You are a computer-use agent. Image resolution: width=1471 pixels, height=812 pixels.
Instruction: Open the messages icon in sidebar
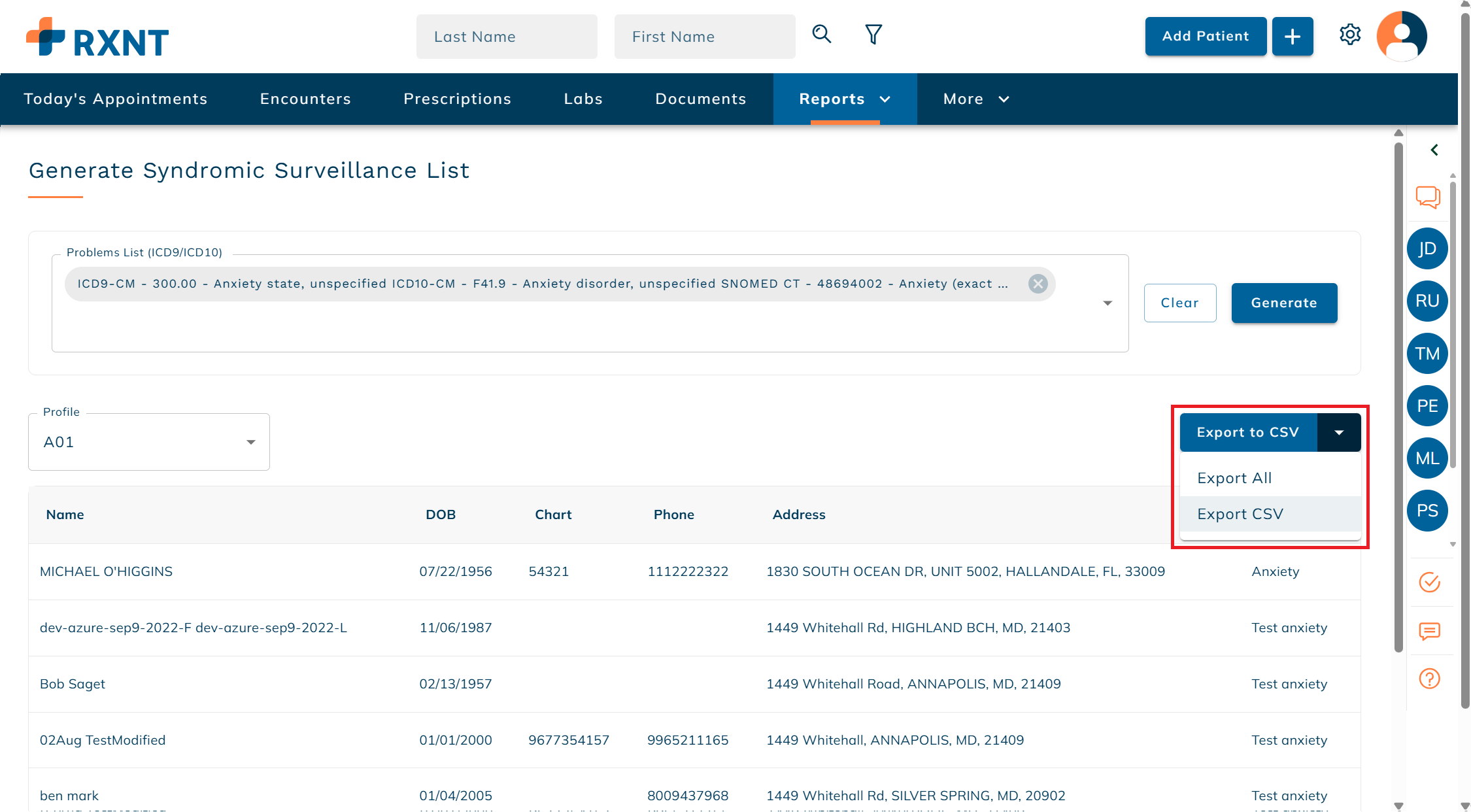1430,631
